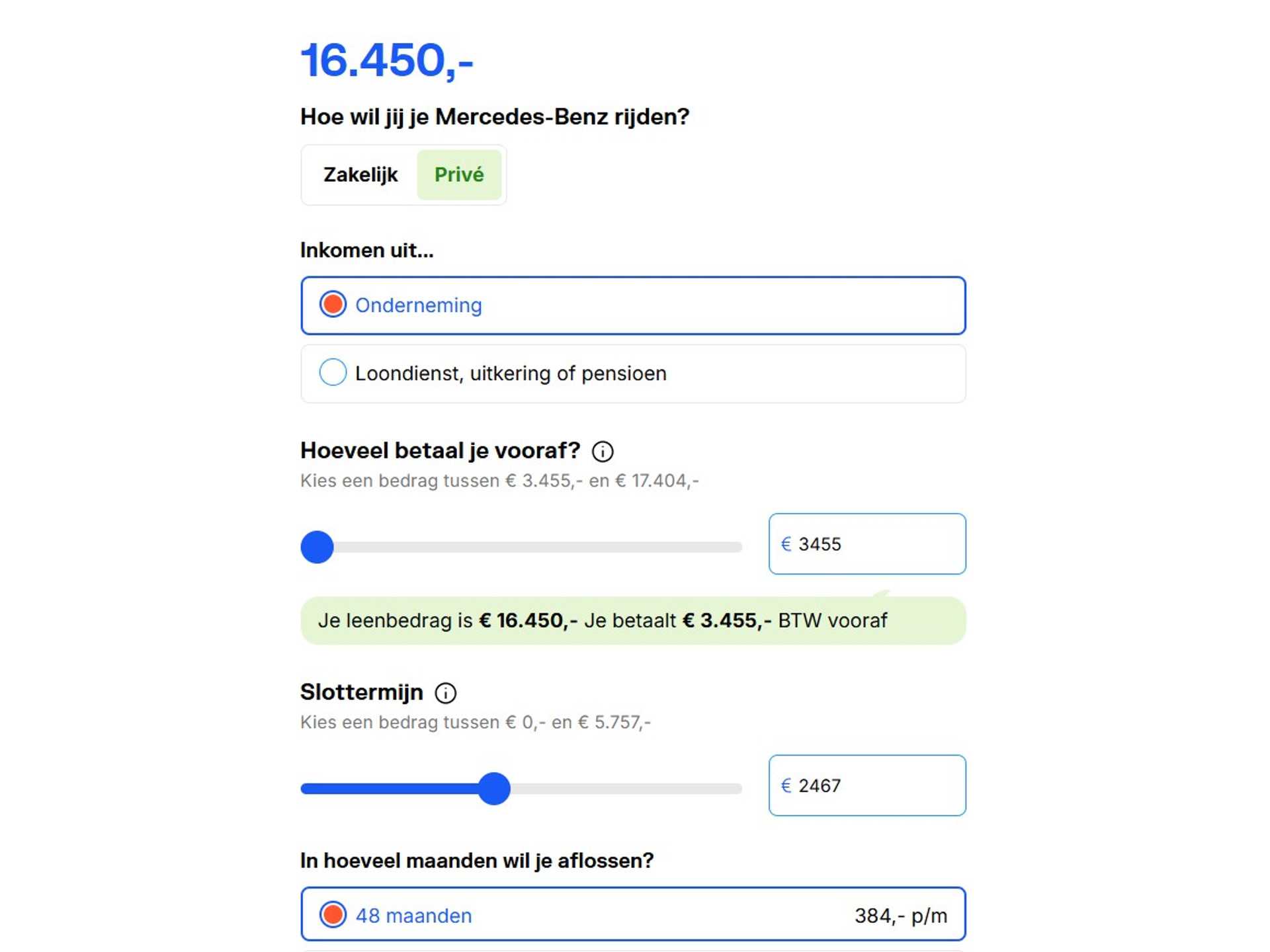
Task: Focus the Slottermijn field showing 2467
Action: tap(867, 785)
